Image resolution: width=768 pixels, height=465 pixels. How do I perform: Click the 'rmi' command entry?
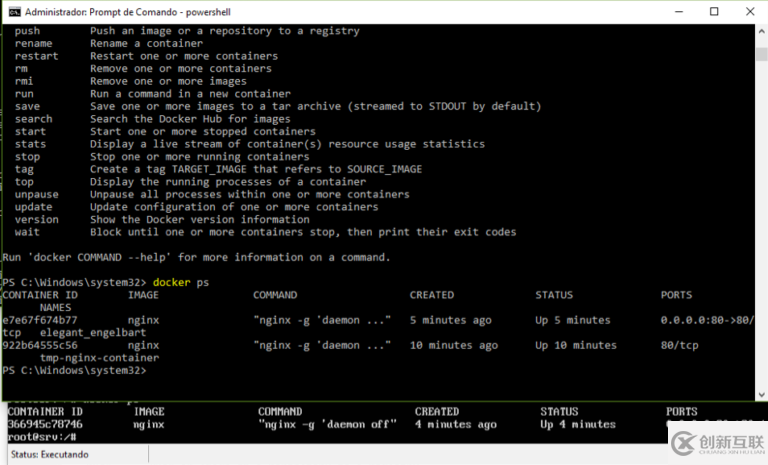pyautogui.click(x=24, y=81)
